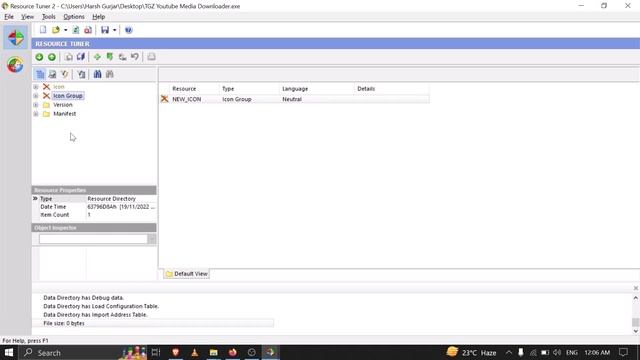Viewport: 640px width, 360px height.
Task: Click the new blank document toolbar icon
Action: click(43, 30)
